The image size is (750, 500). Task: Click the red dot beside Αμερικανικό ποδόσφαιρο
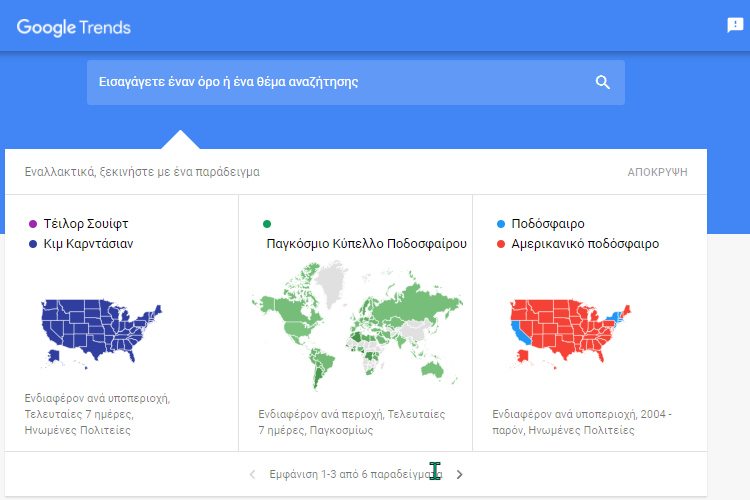pos(501,243)
